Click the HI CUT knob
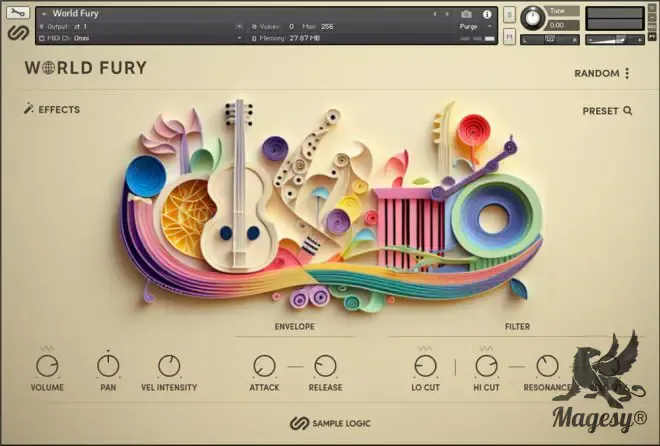 click(487, 366)
